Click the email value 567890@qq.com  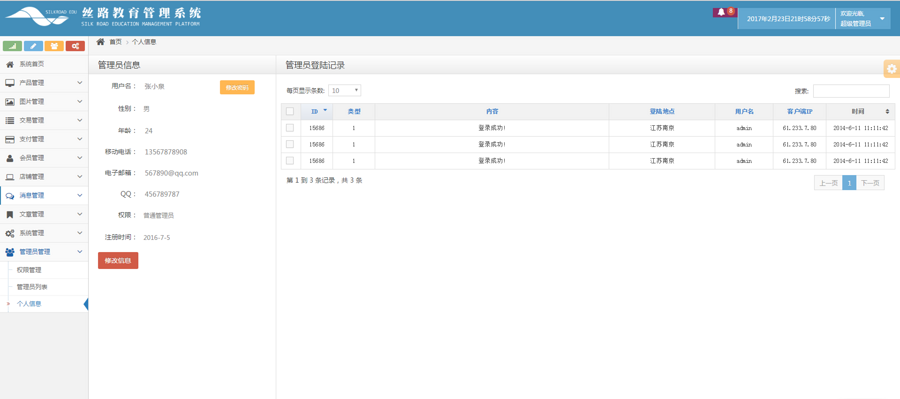(172, 173)
